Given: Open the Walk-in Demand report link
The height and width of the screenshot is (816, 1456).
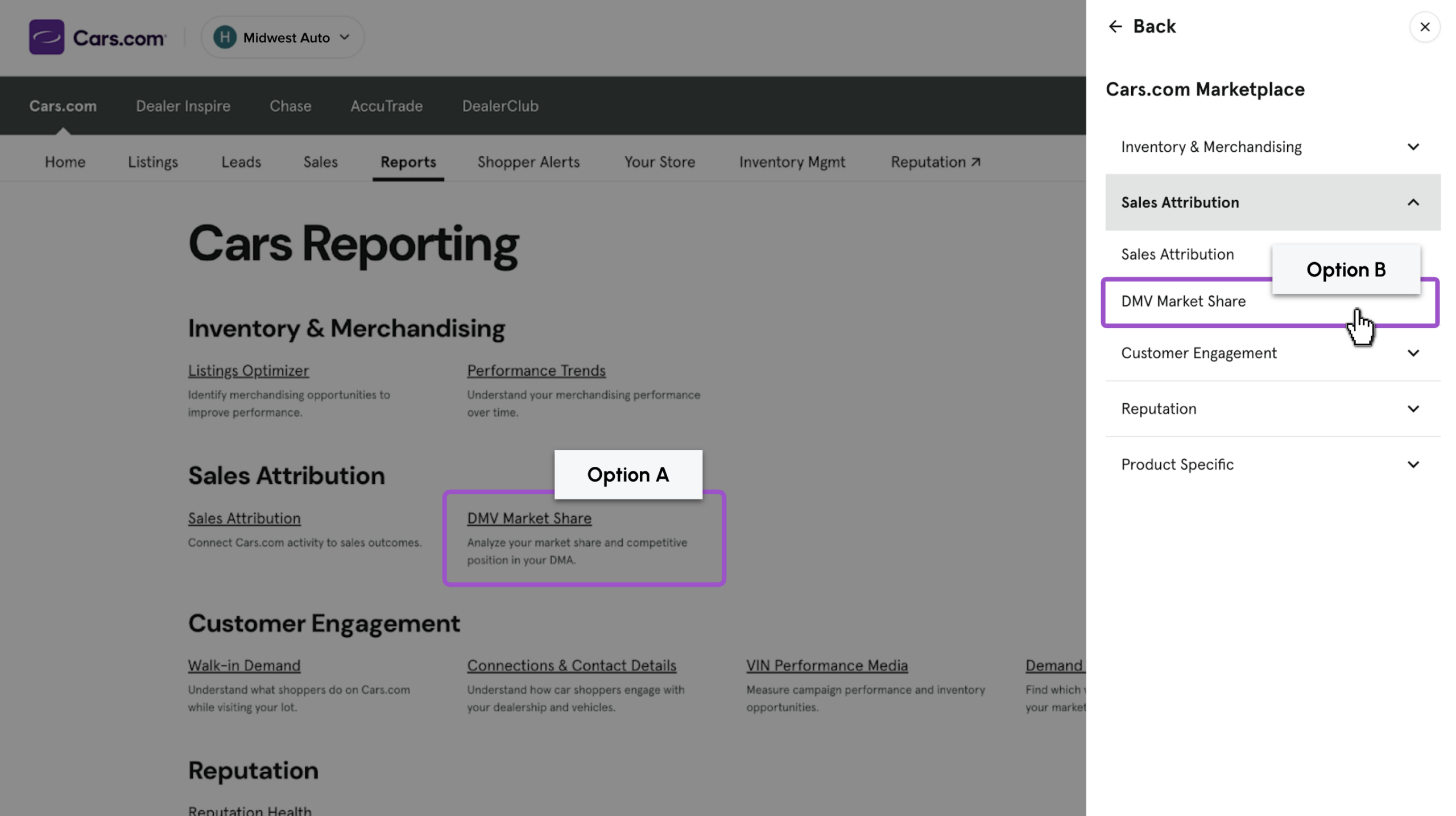Looking at the screenshot, I should [x=245, y=665].
